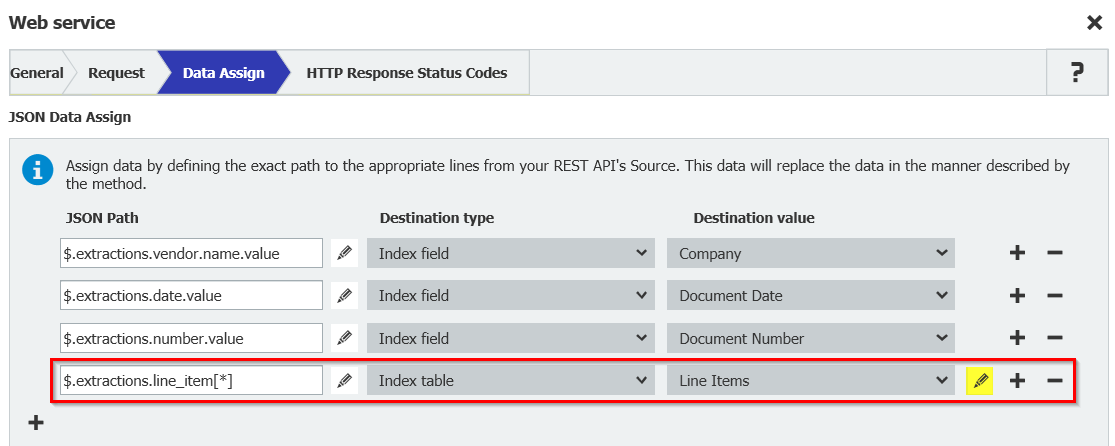Open Index table destination type dropdown
This screenshot has height=446, width=1115.
tap(511, 381)
